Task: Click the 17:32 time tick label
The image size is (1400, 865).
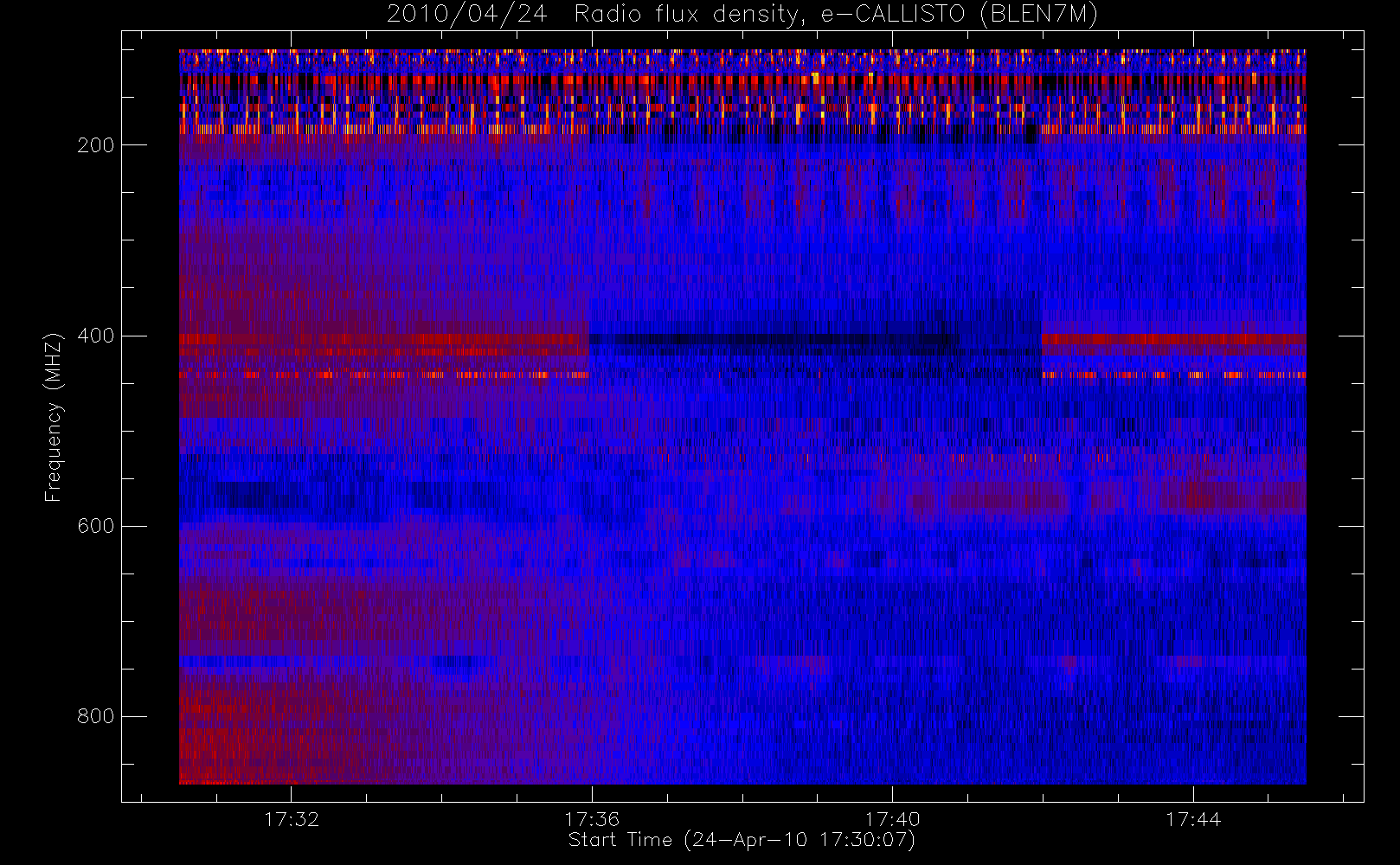Action: 292,819
